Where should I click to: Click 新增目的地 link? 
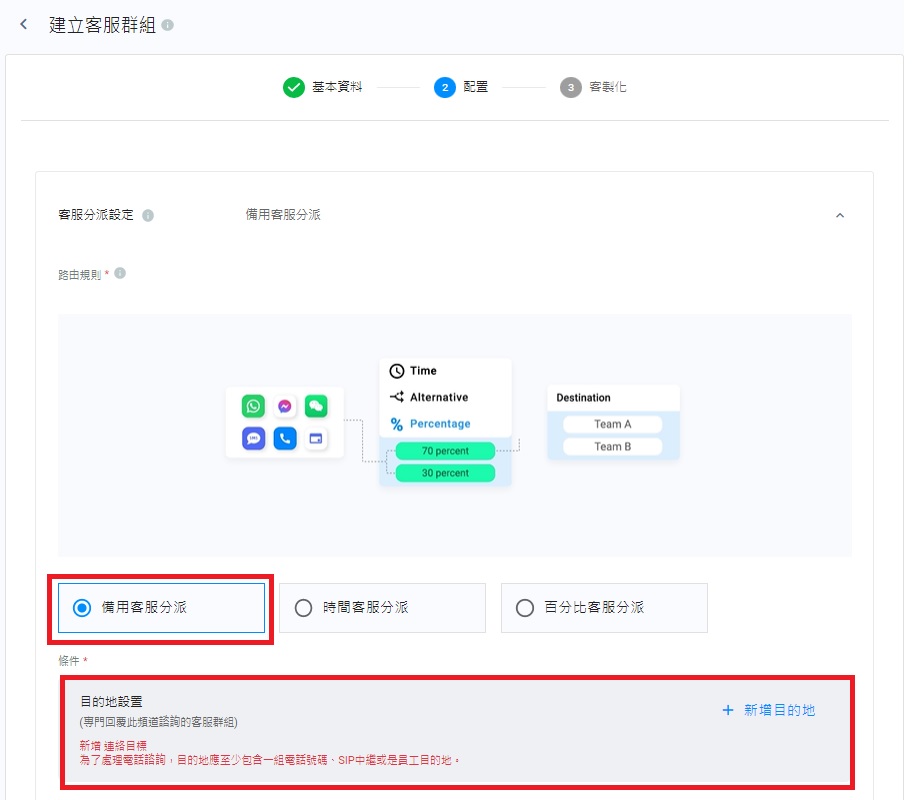[x=779, y=710]
